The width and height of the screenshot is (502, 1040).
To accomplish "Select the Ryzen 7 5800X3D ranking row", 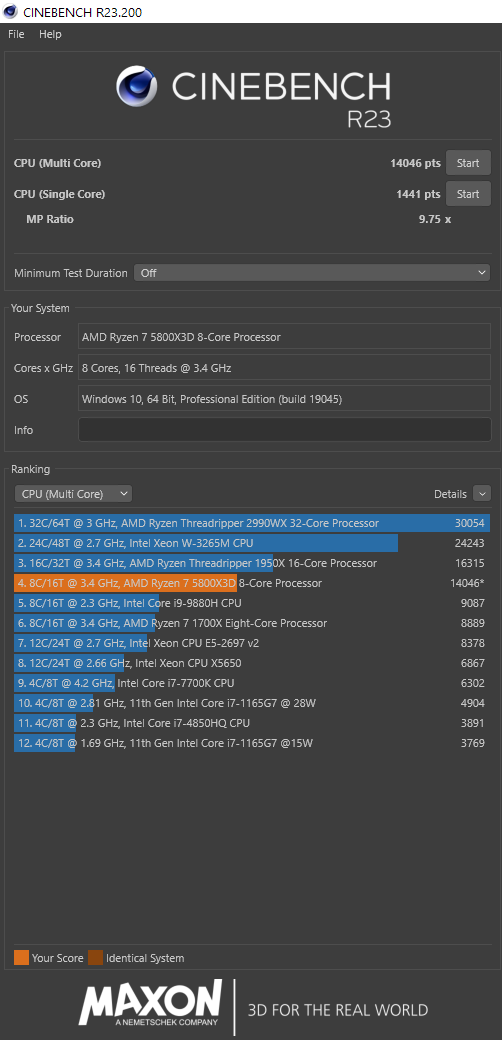I will point(252,583).
